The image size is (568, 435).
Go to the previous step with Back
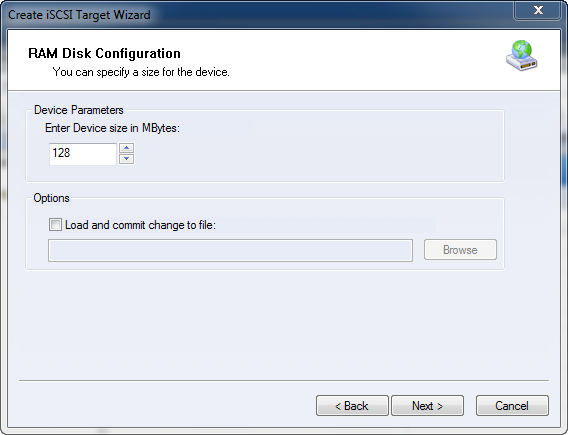pyautogui.click(x=352, y=405)
